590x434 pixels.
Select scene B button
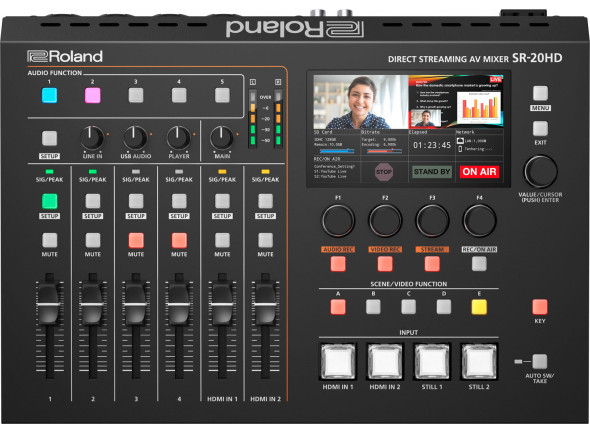(373, 307)
